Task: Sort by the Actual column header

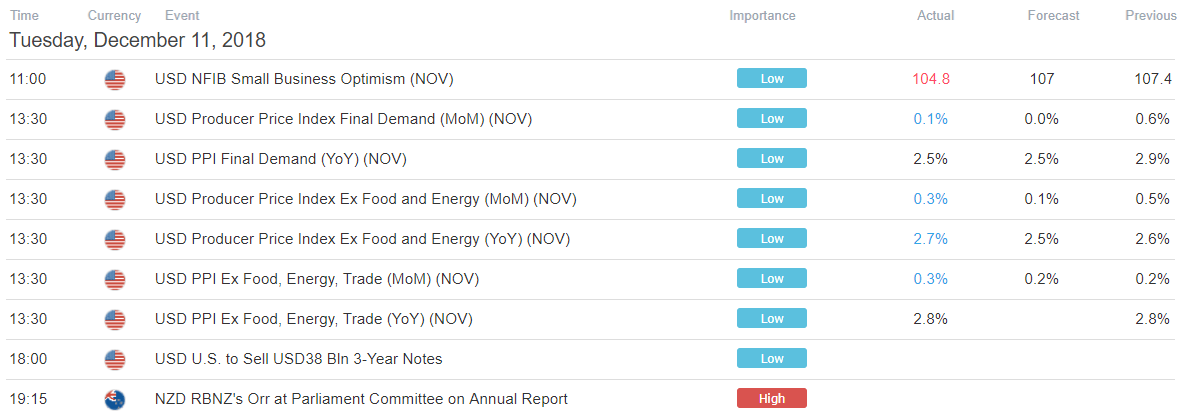Action: [x=935, y=15]
